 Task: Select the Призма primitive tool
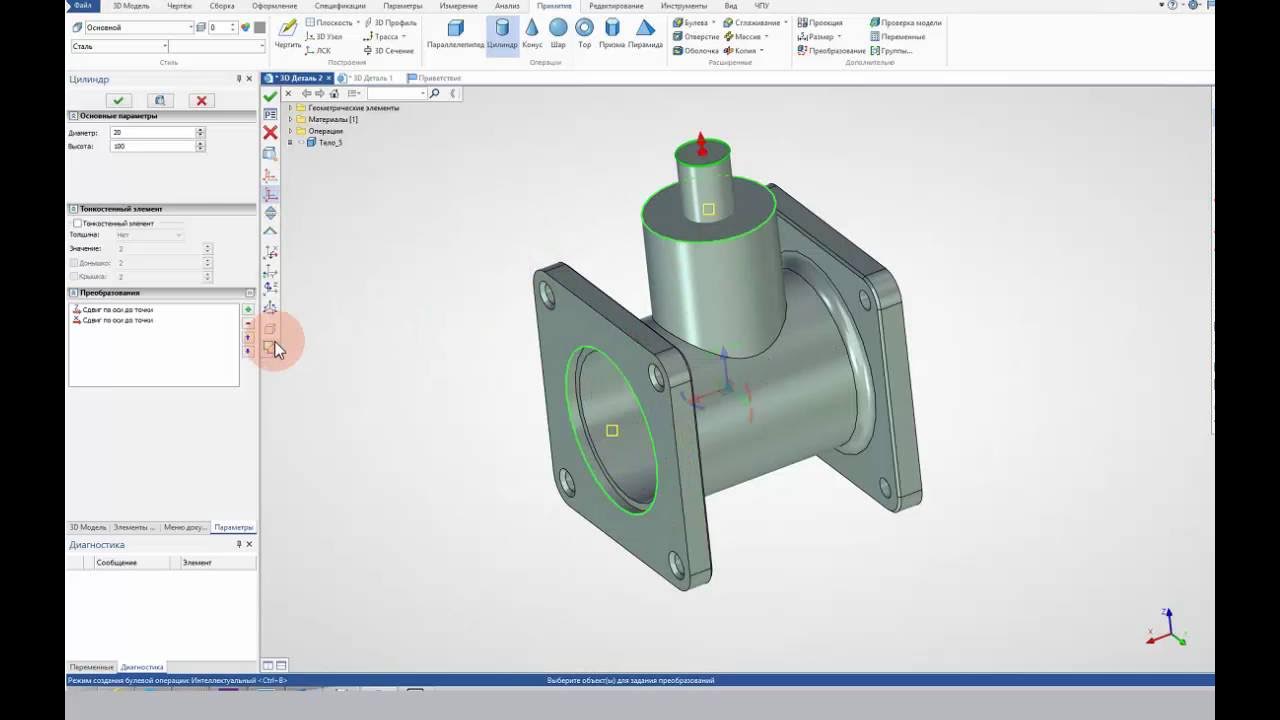click(612, 34)
